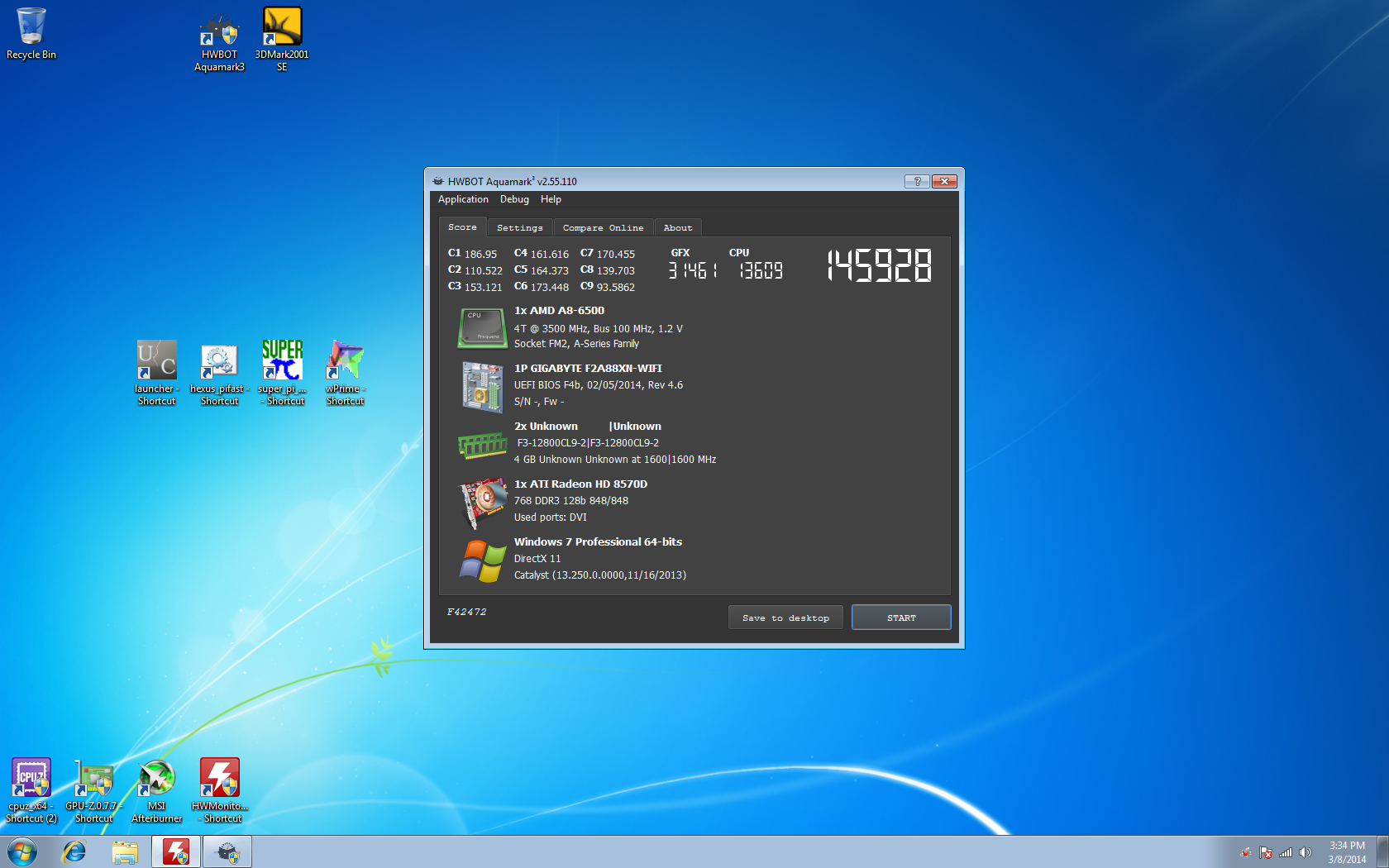Open the volume speaker tray icon

point(1305,852)
